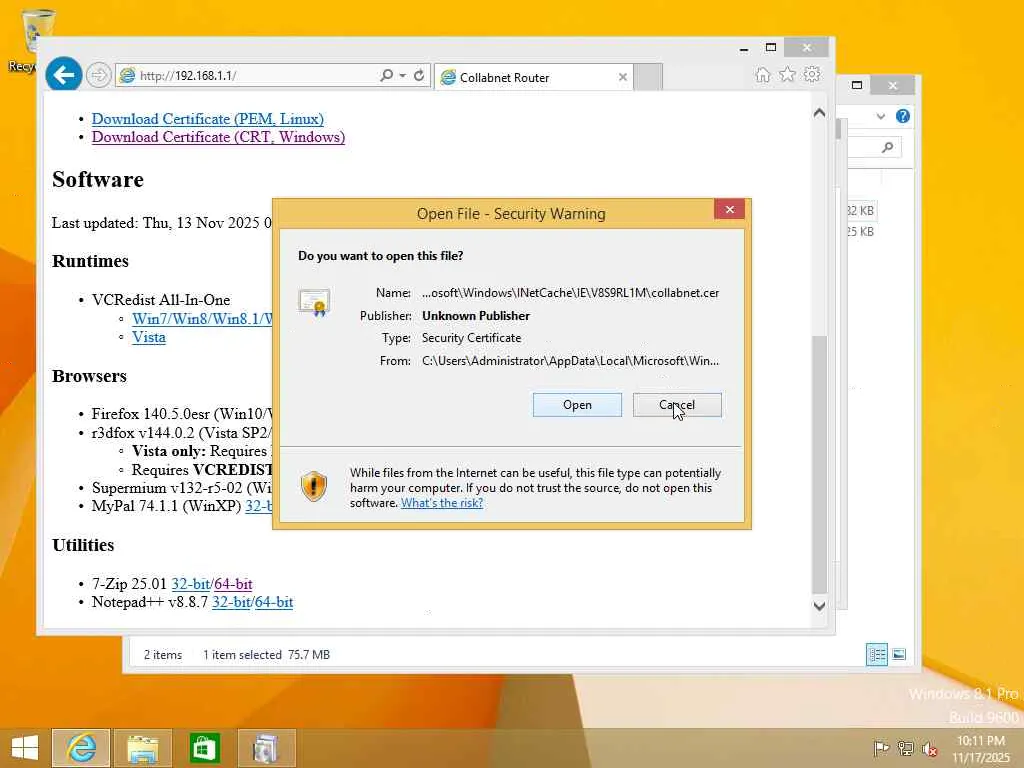Click the Home icon in Internet Explorer

tap(762, 74)
